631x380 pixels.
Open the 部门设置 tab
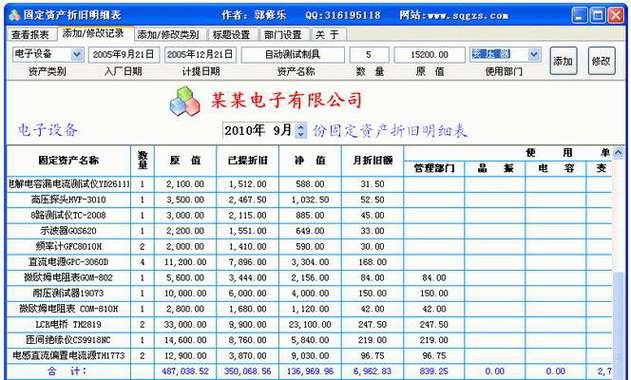tap(283, 35)
